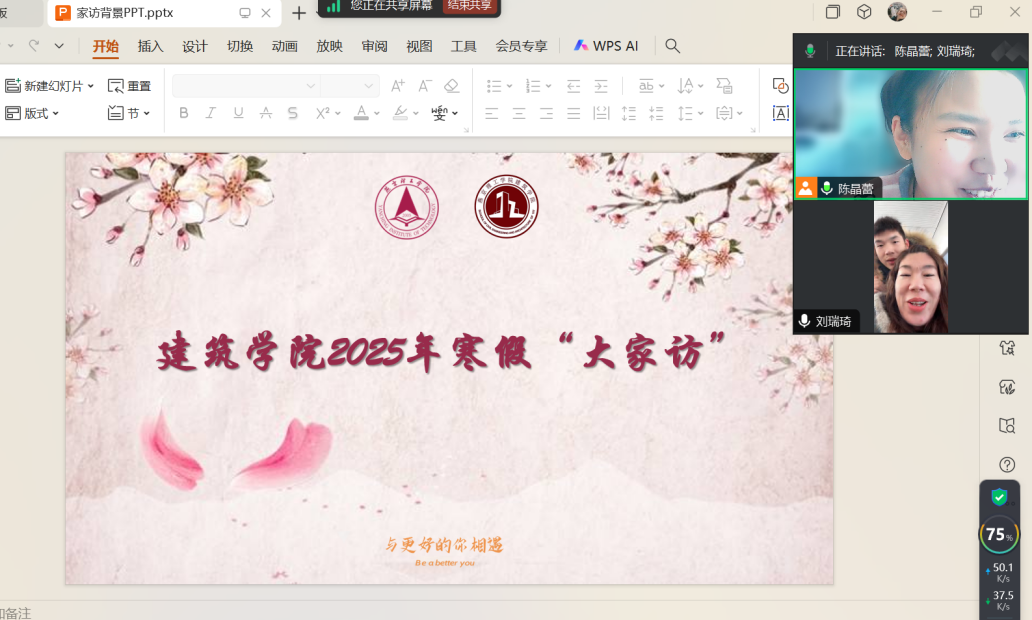Viewport: 1032px width, 620px height.
Task: Switch to the 动画 tab
Action: point(285,46)
